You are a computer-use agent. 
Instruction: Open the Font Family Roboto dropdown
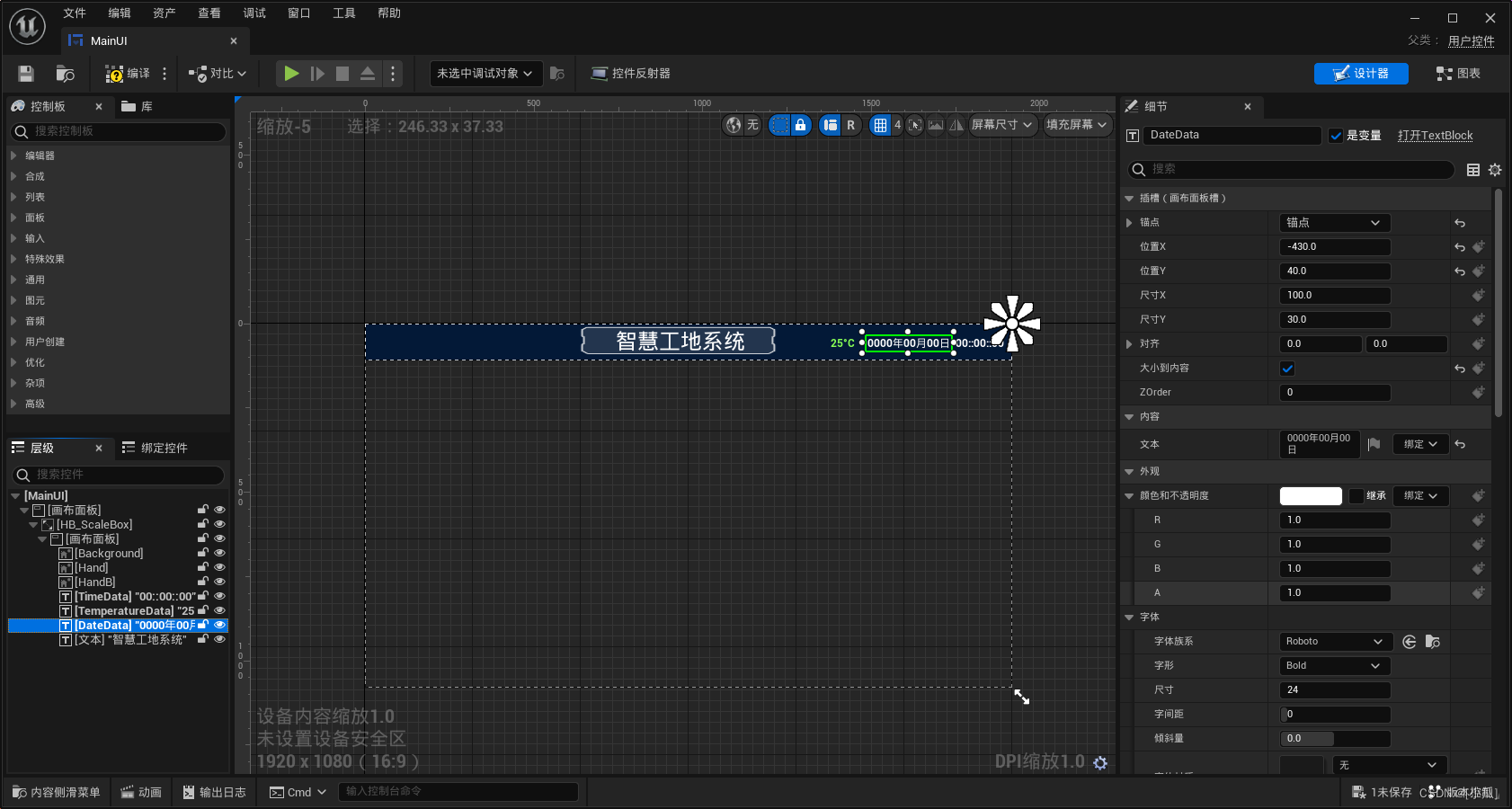[x=1334, y=642]
